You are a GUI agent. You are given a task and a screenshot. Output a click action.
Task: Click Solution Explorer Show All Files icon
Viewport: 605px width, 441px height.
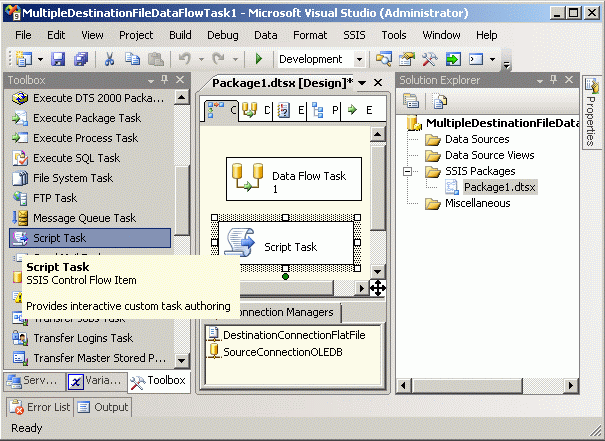(440, 101)
